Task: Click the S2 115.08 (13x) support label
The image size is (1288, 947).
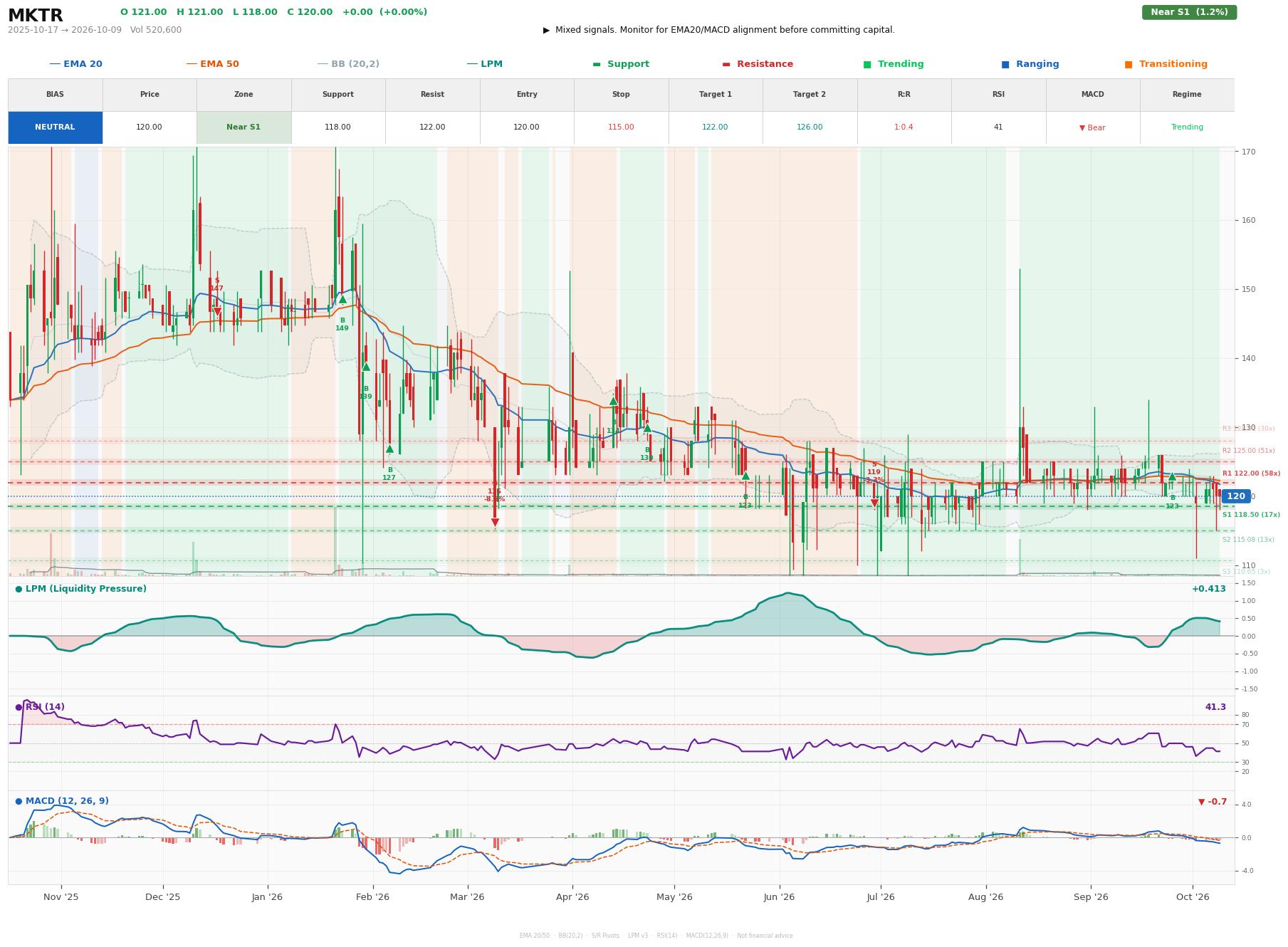Action: (1248, 540)
